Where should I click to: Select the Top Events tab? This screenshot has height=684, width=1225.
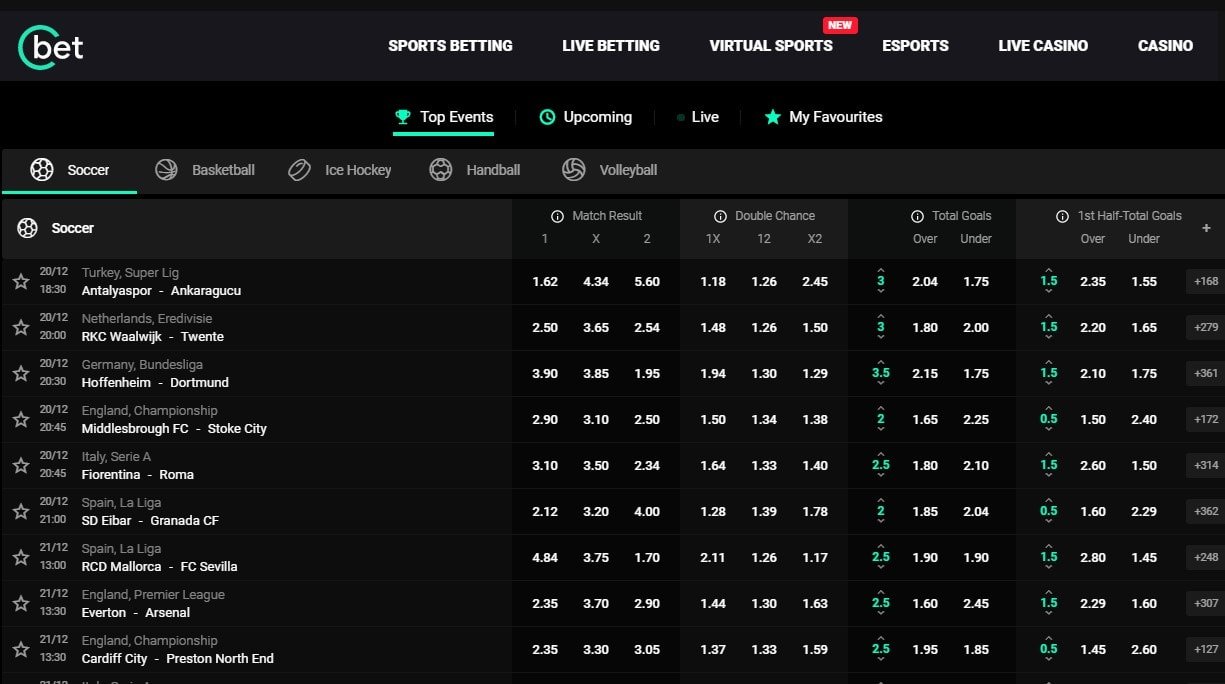(444, 117)
